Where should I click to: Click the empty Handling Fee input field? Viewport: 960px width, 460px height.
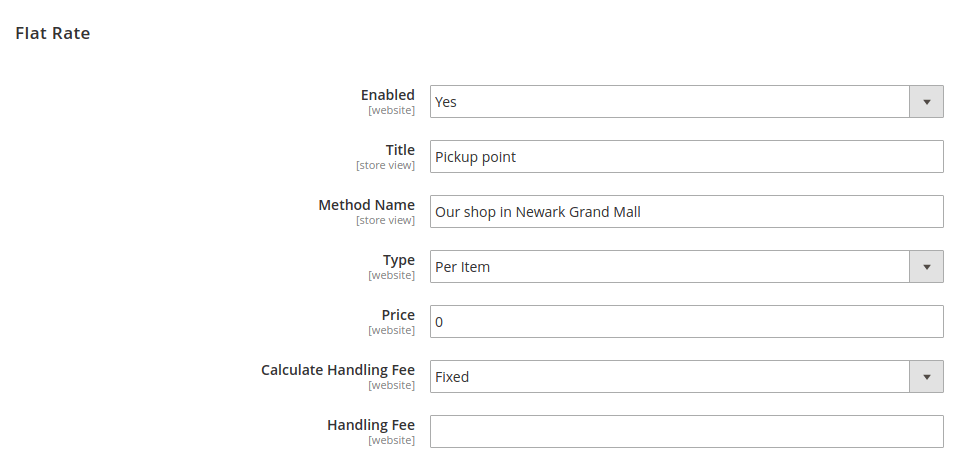(686, 432)
